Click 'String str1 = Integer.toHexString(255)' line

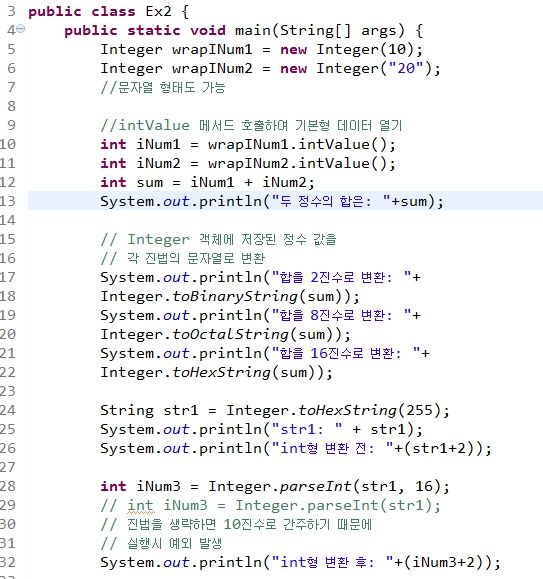coord(275,411)
